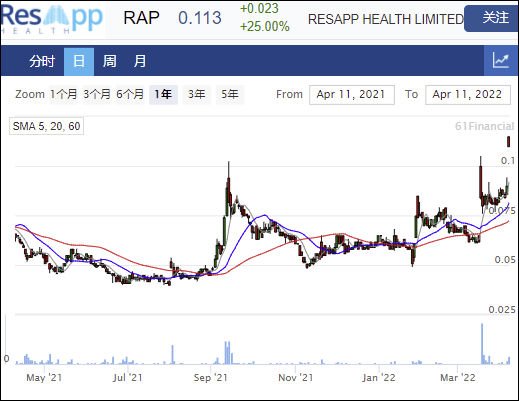Click the From date field

tap(352, 95)
